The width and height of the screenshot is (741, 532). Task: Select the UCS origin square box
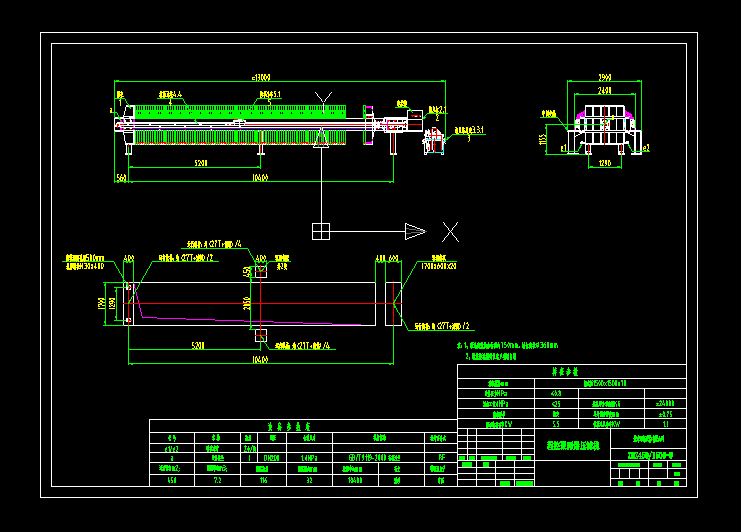click(321, 232)
